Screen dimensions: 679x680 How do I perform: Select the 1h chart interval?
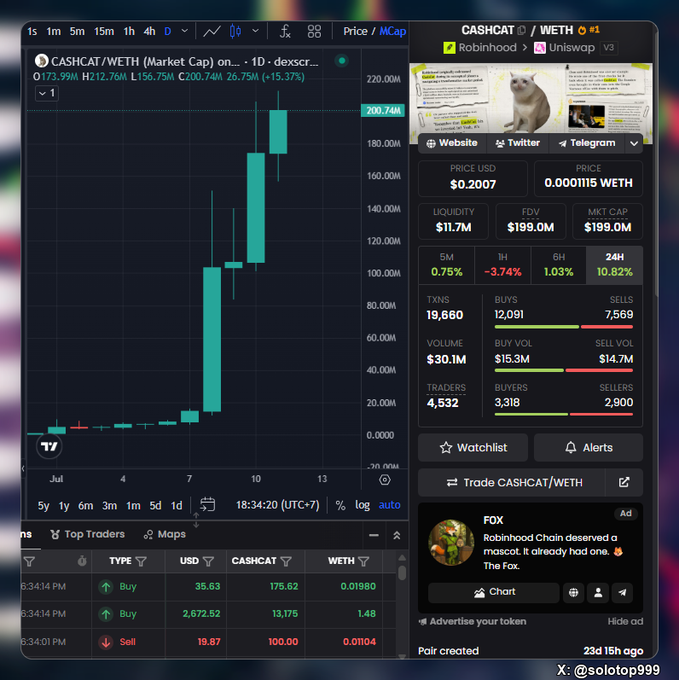point(129,32)
